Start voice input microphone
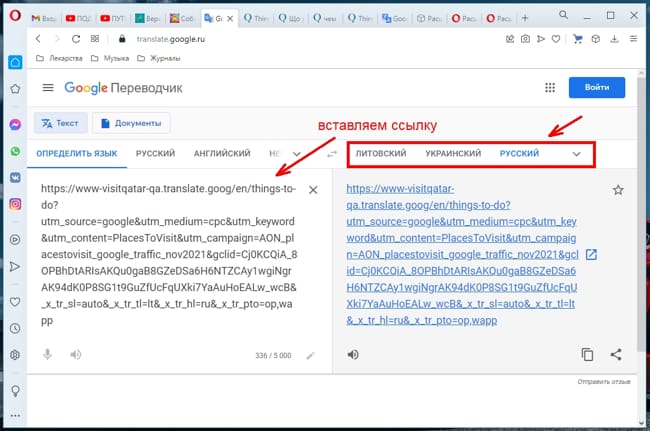 pos(48,355)
